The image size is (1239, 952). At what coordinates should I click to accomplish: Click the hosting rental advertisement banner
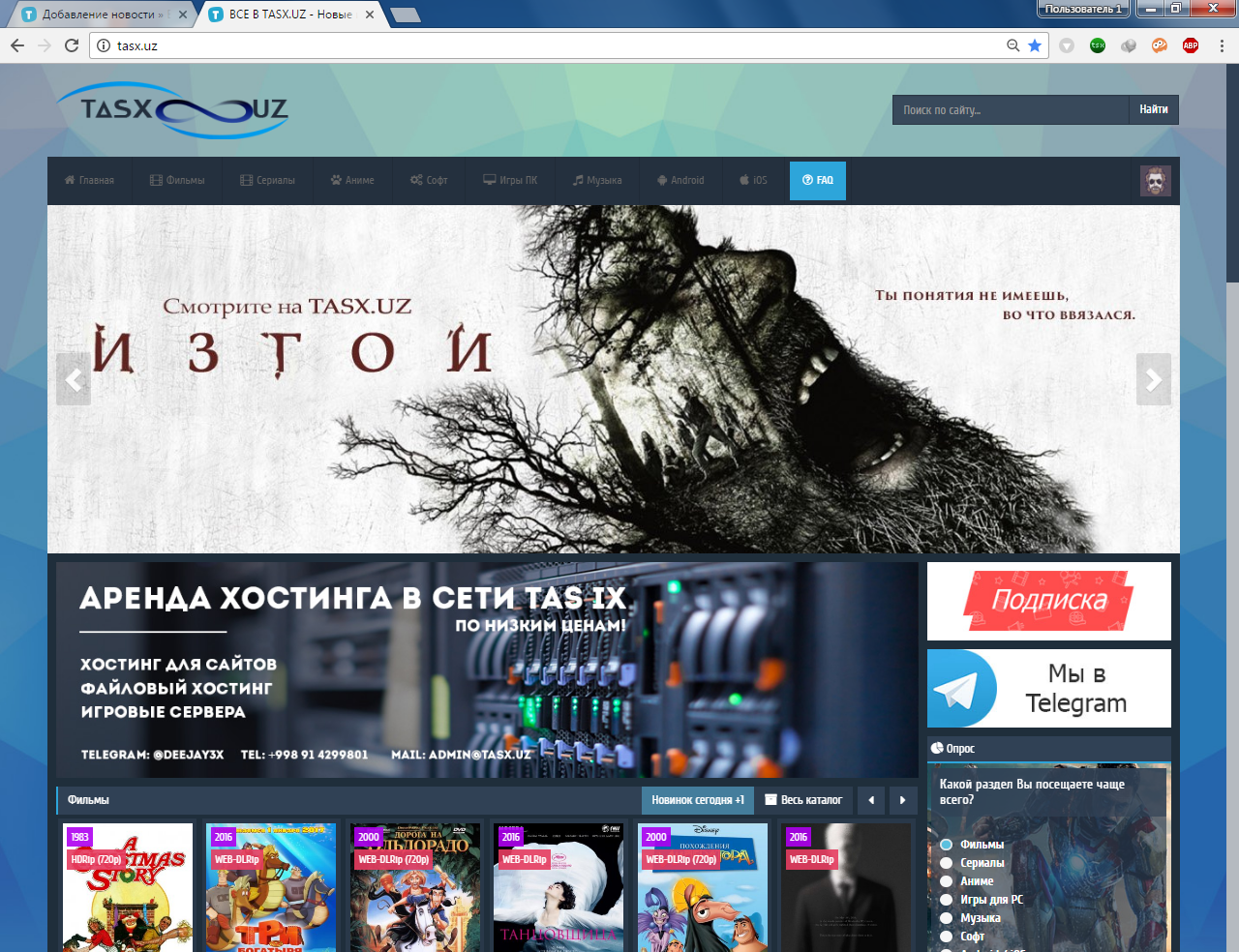click(x=487, y=669)
